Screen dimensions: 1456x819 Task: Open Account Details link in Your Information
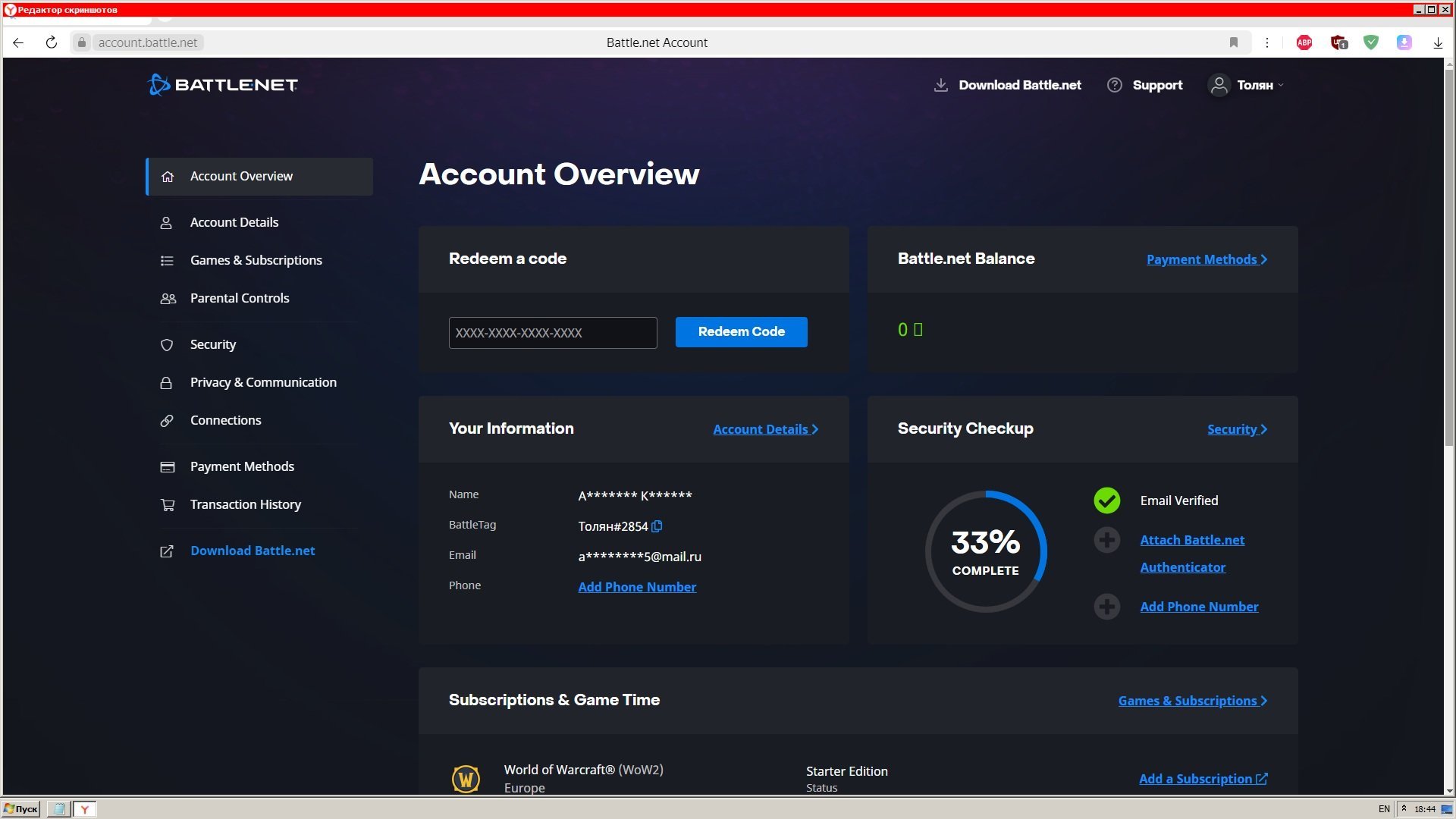point(765,429)
